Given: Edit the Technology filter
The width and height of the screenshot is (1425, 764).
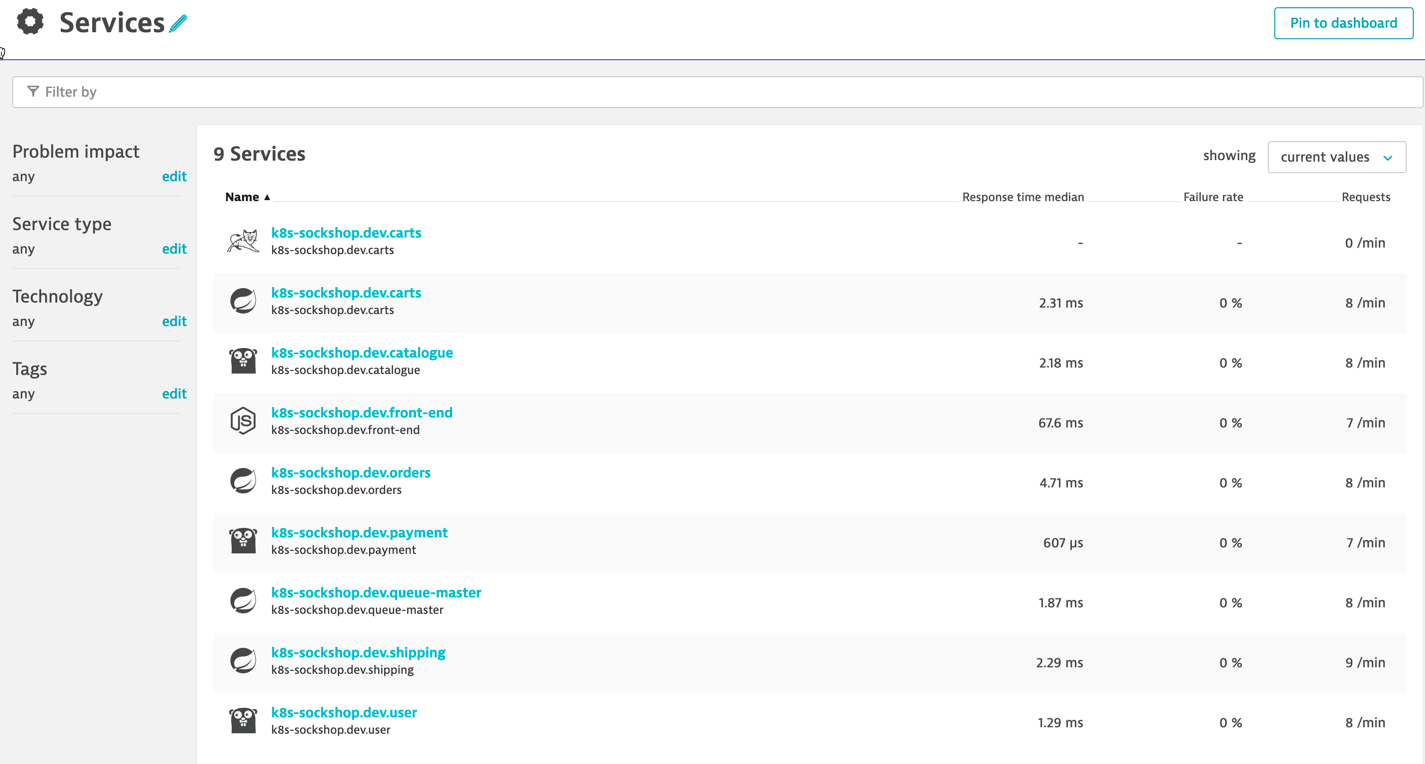Looking at the screenshot, I should click(x=174, y=321).
